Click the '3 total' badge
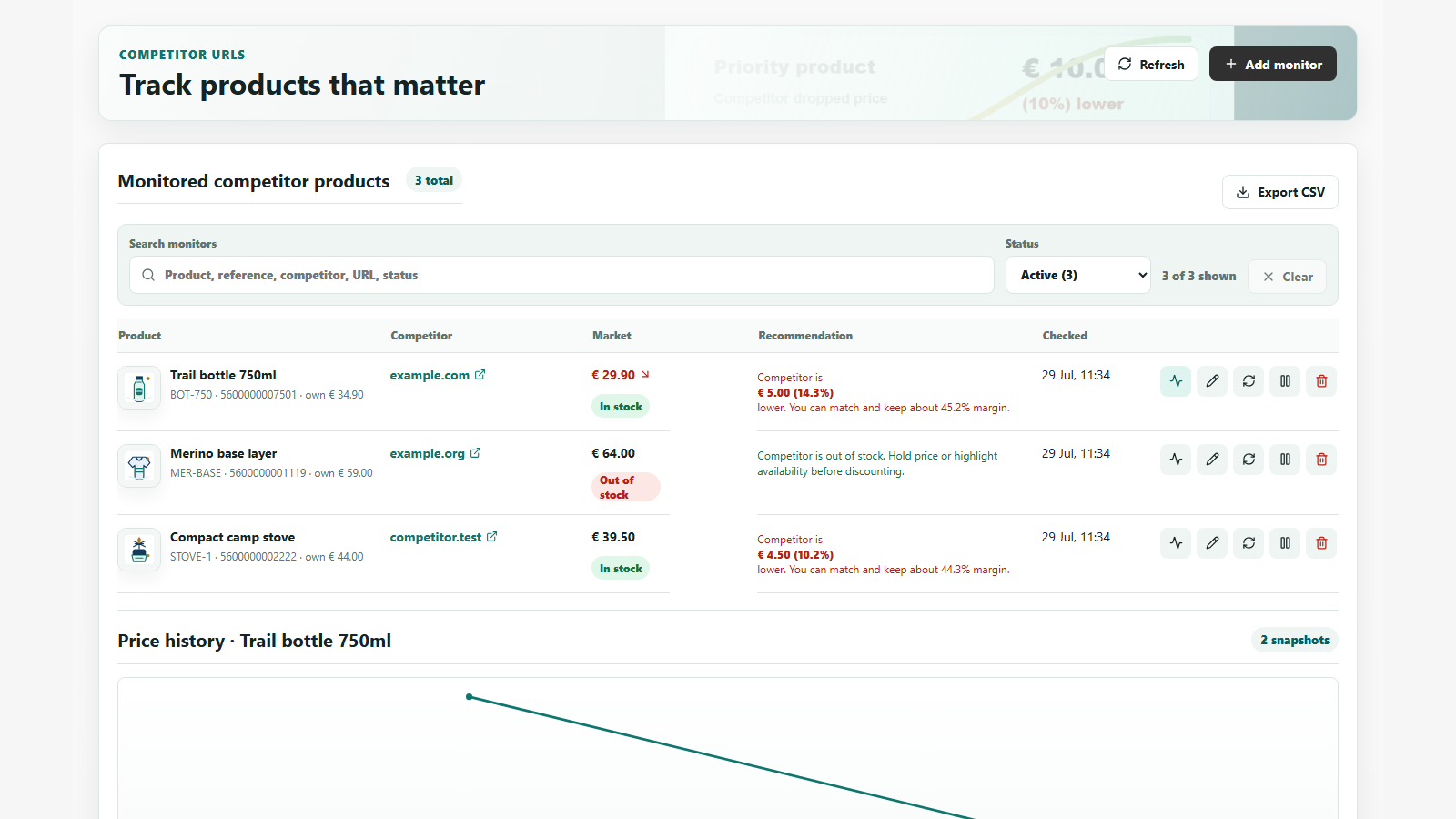The height and width of the screenshot is (819, 1456). (434, 180)
